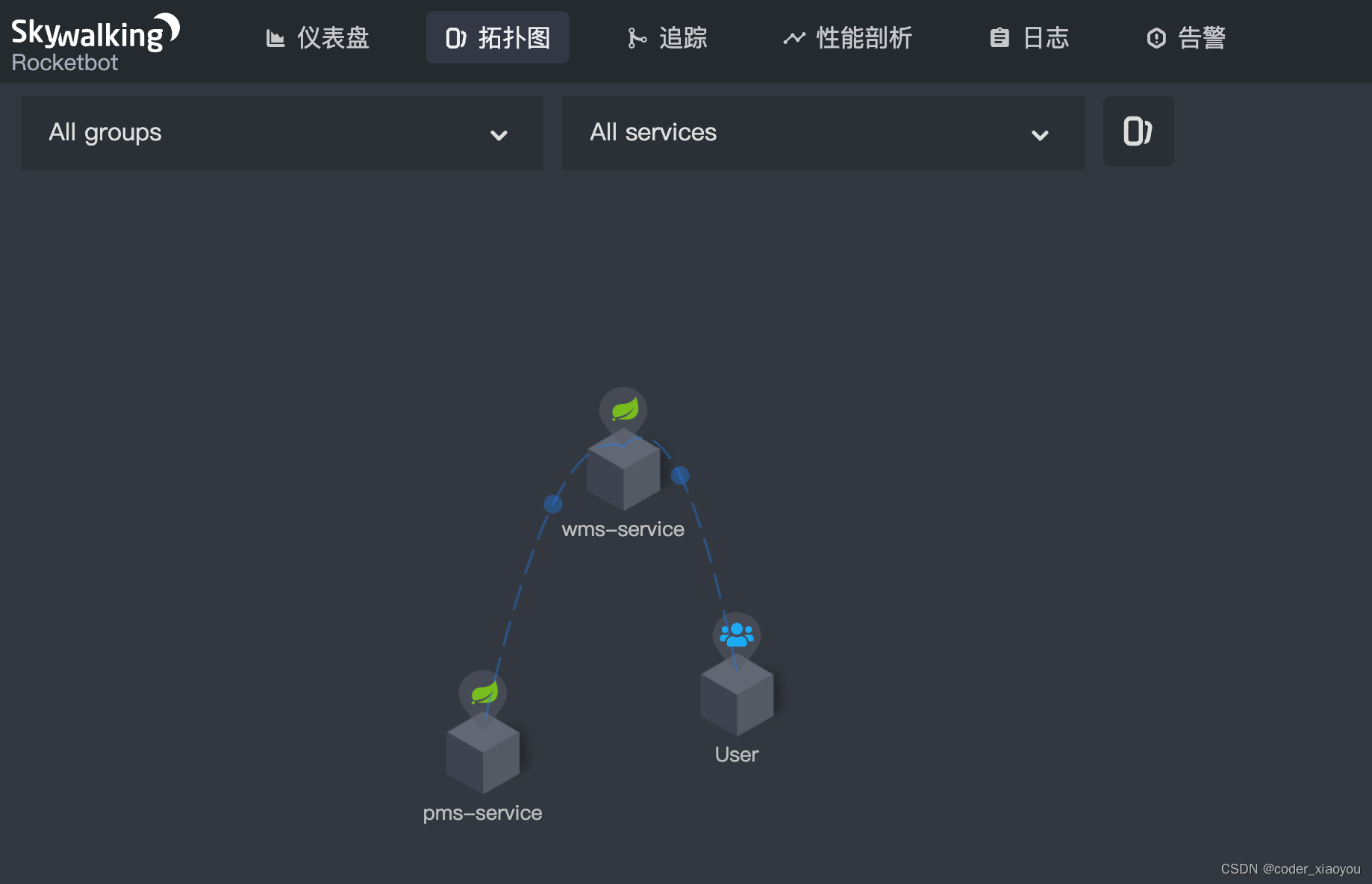
Task: Click the users icon above the User node
Action: (737, 634)
